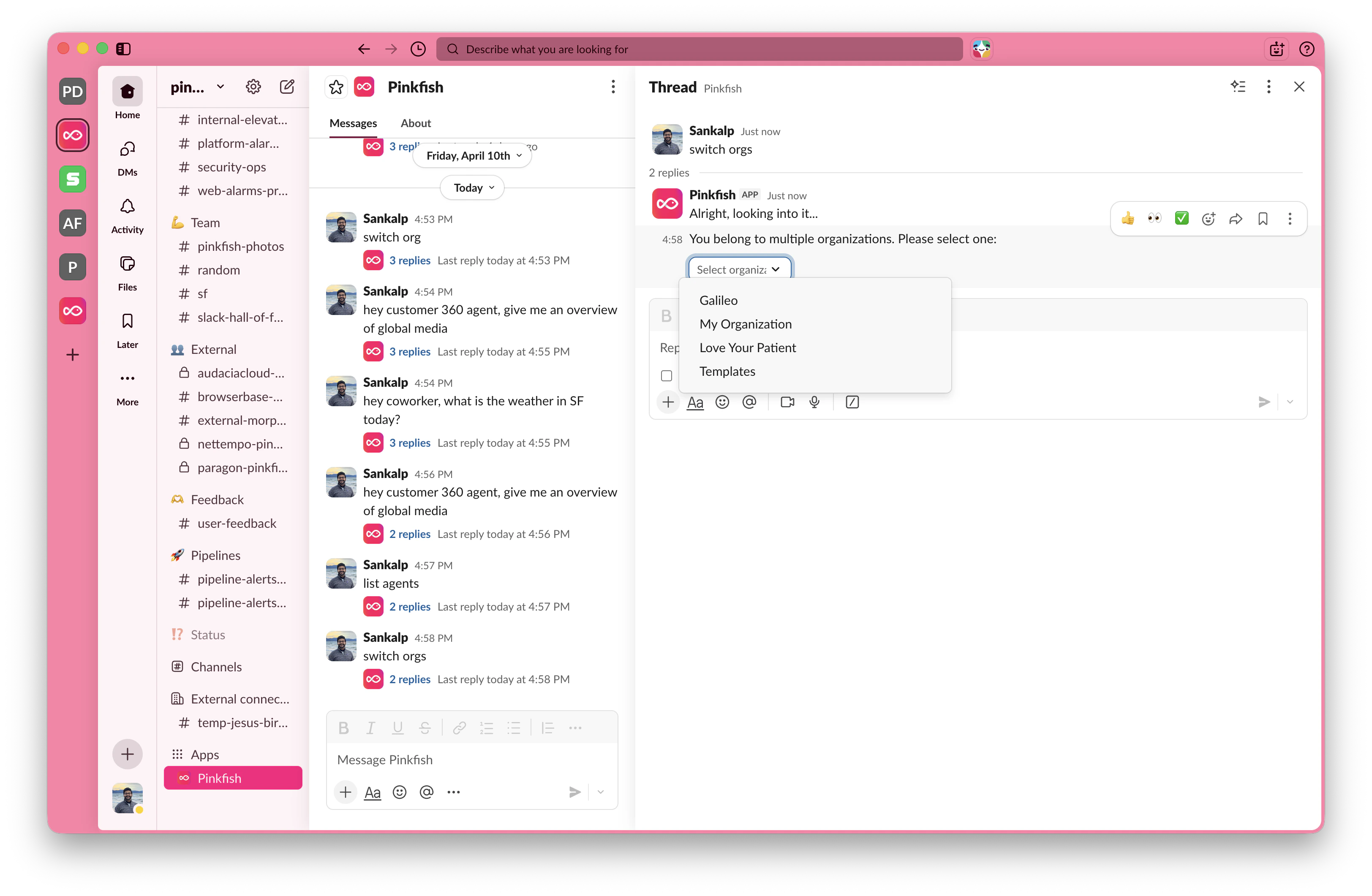This screenshot has height=896, width=1372.
Task: Select My Organization from the dropdown menu
Action: pyautogui.click(x=746, y=324)
